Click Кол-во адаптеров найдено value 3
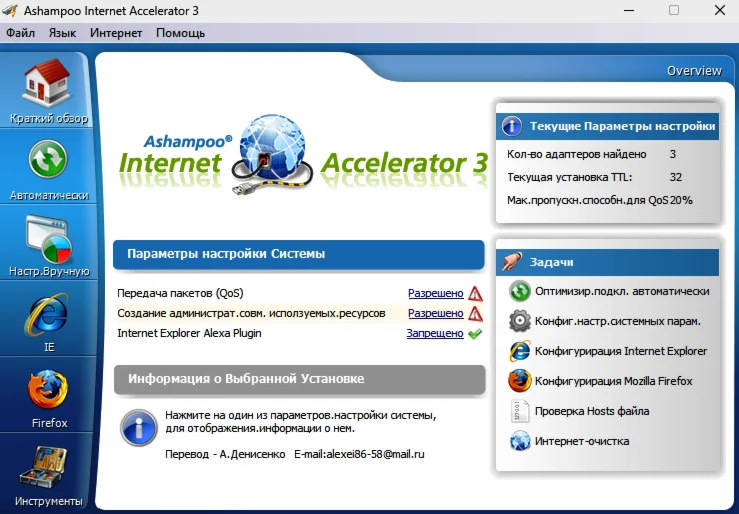This screenshot has height=514, width=739. (673, 154)
